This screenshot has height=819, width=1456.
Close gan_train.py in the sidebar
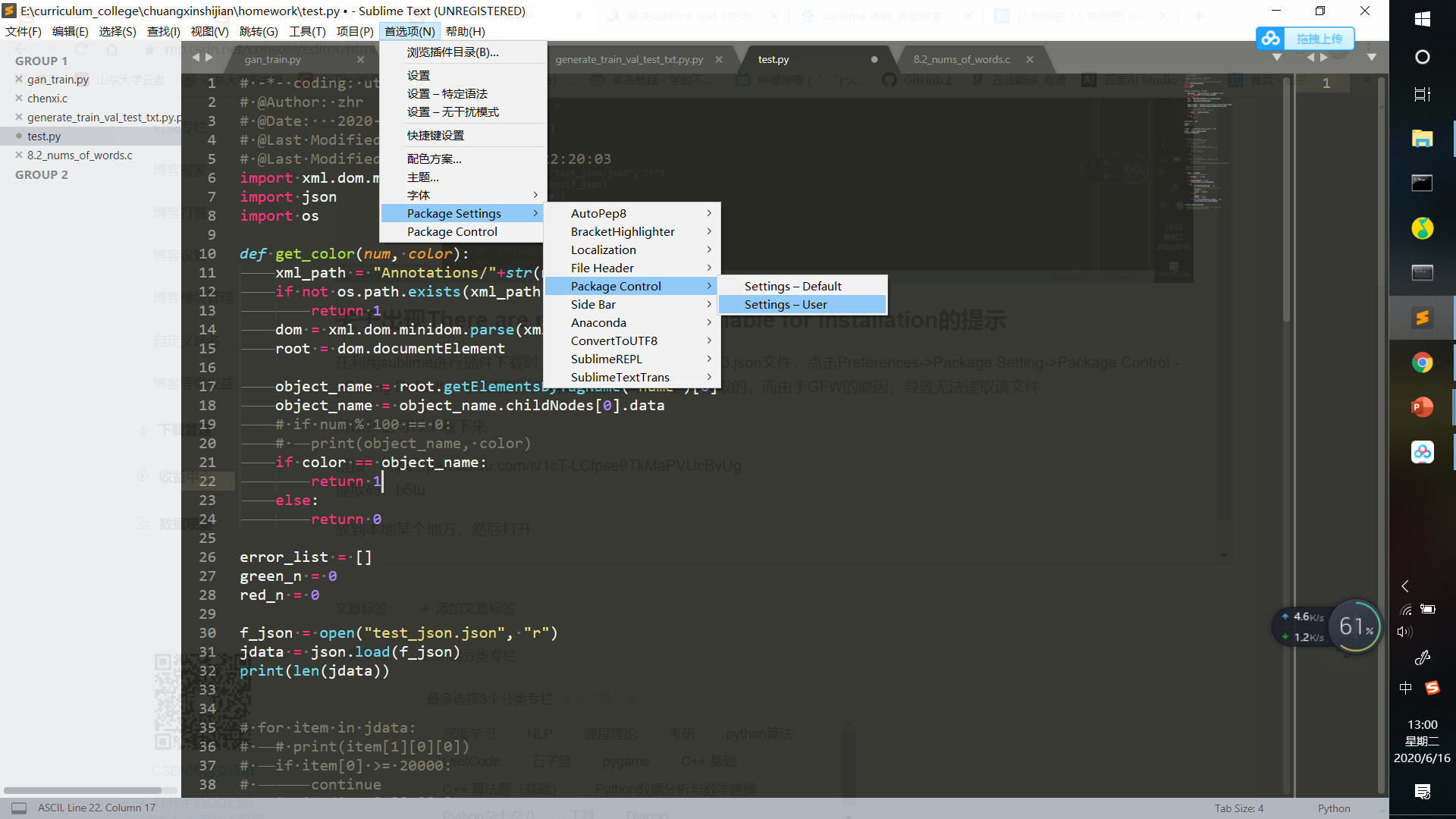point(19,79)
